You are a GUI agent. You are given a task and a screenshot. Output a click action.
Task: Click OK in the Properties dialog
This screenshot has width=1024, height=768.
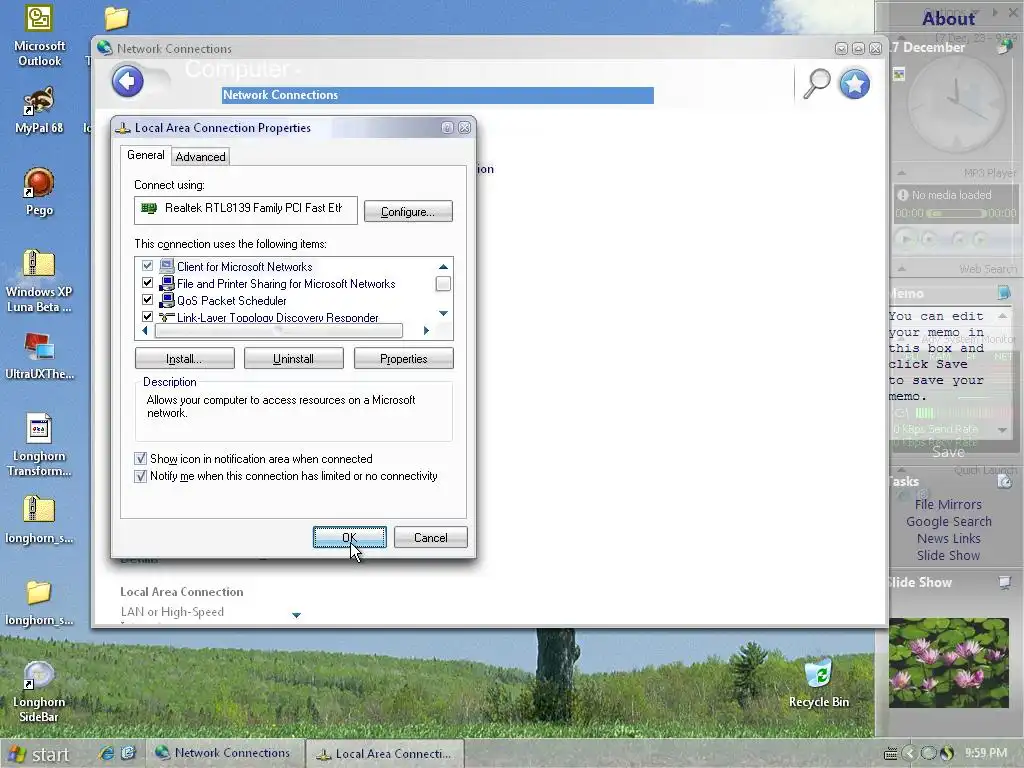[x=349, y=537]
